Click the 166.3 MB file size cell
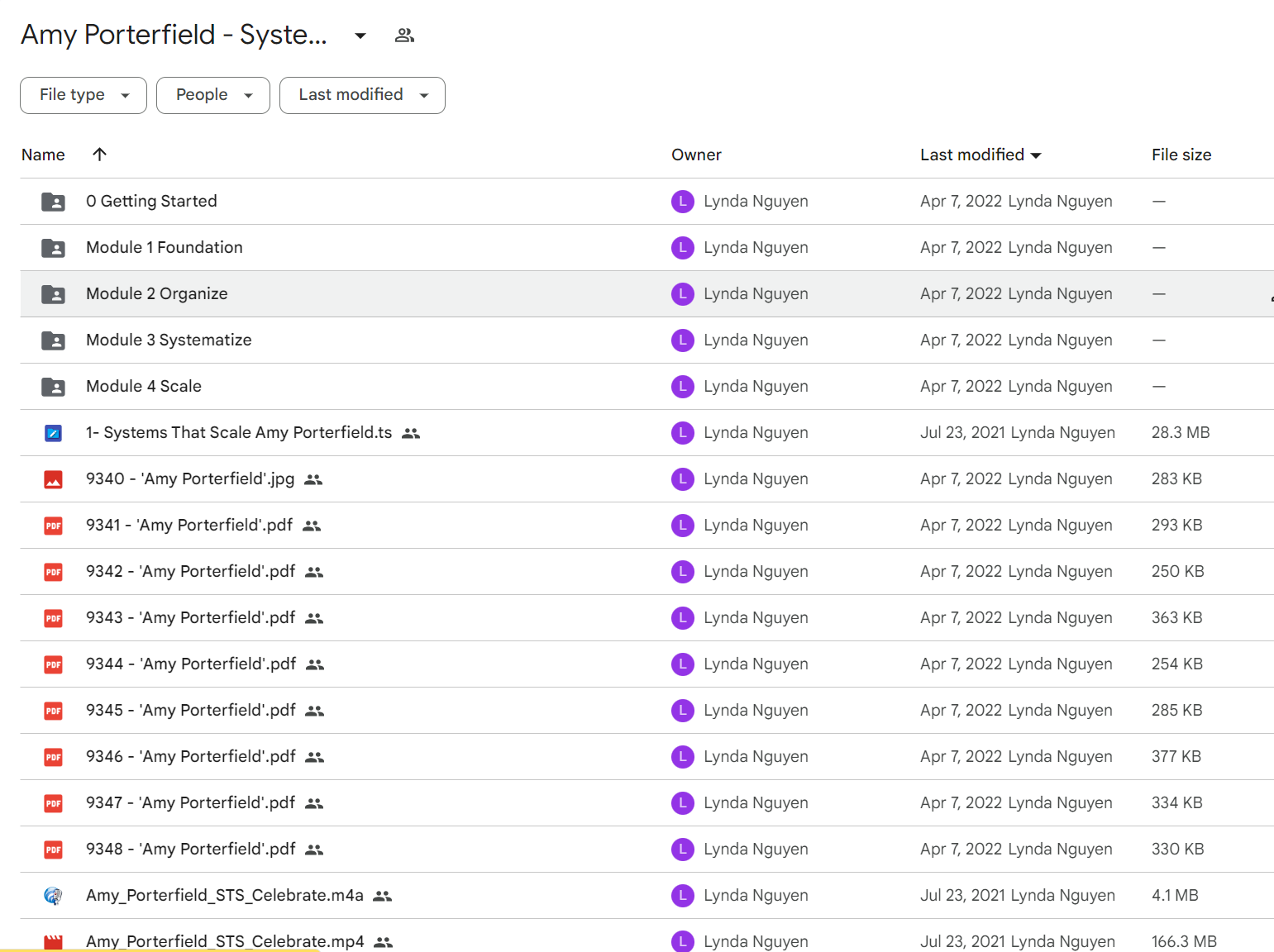The height and width of the screenshot is (952, 1274). coord(1184,941)
